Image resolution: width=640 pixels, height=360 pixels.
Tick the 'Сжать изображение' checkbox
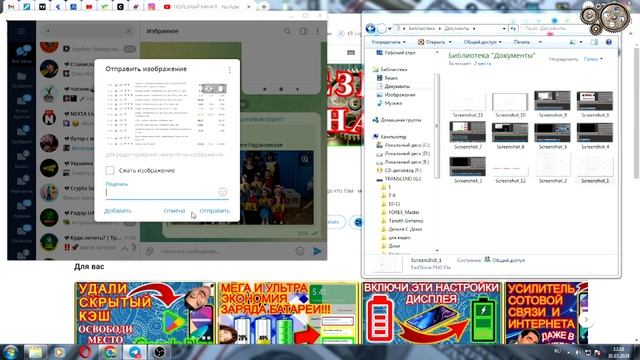110,170
